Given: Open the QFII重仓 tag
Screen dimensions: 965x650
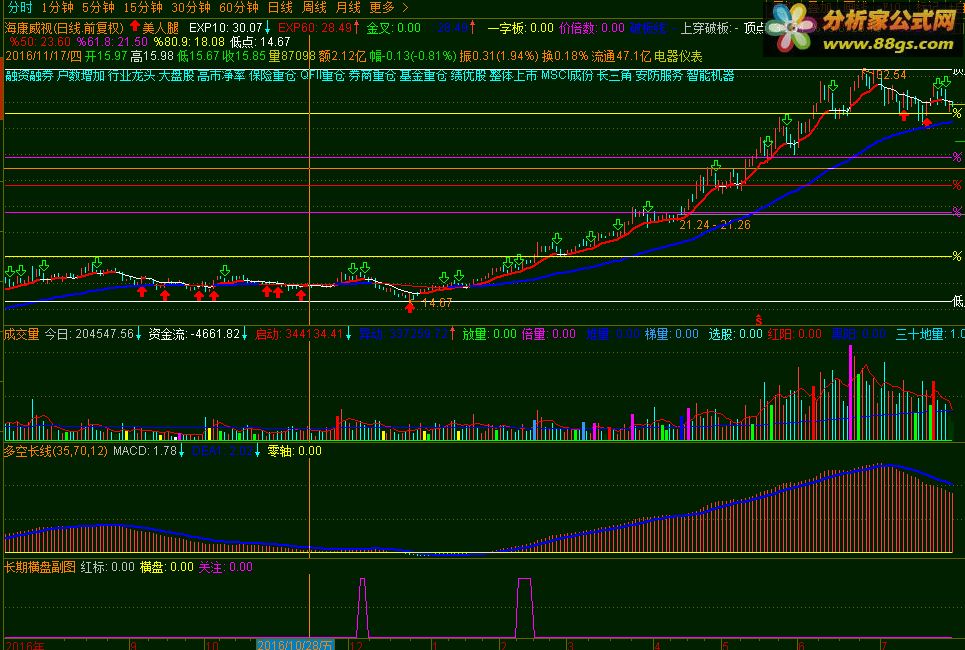Looking at the screenshot, I should (322, 75).
